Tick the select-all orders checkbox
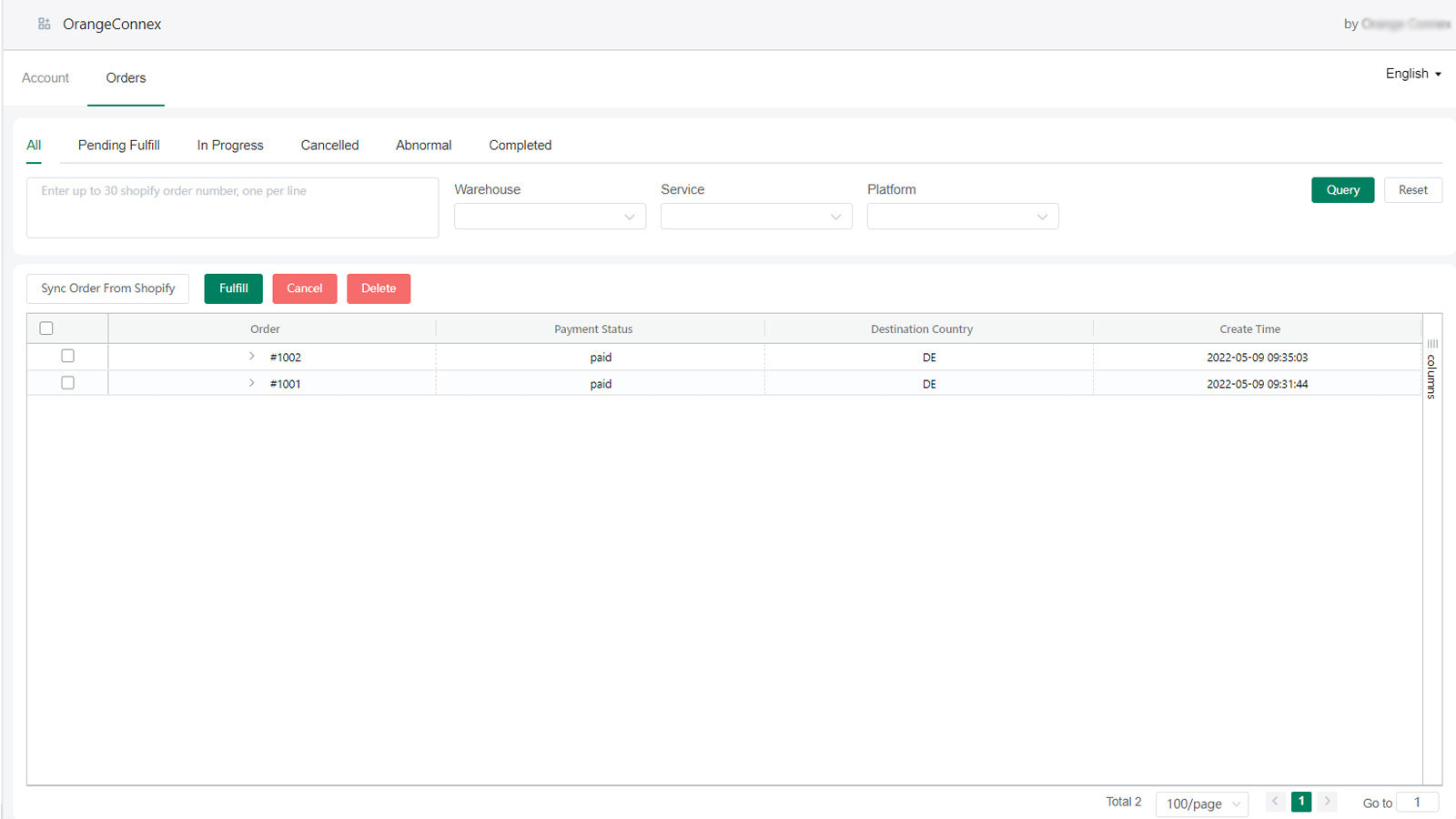The width and height of the screenshot is (1456, 819). tap(46, 329)
